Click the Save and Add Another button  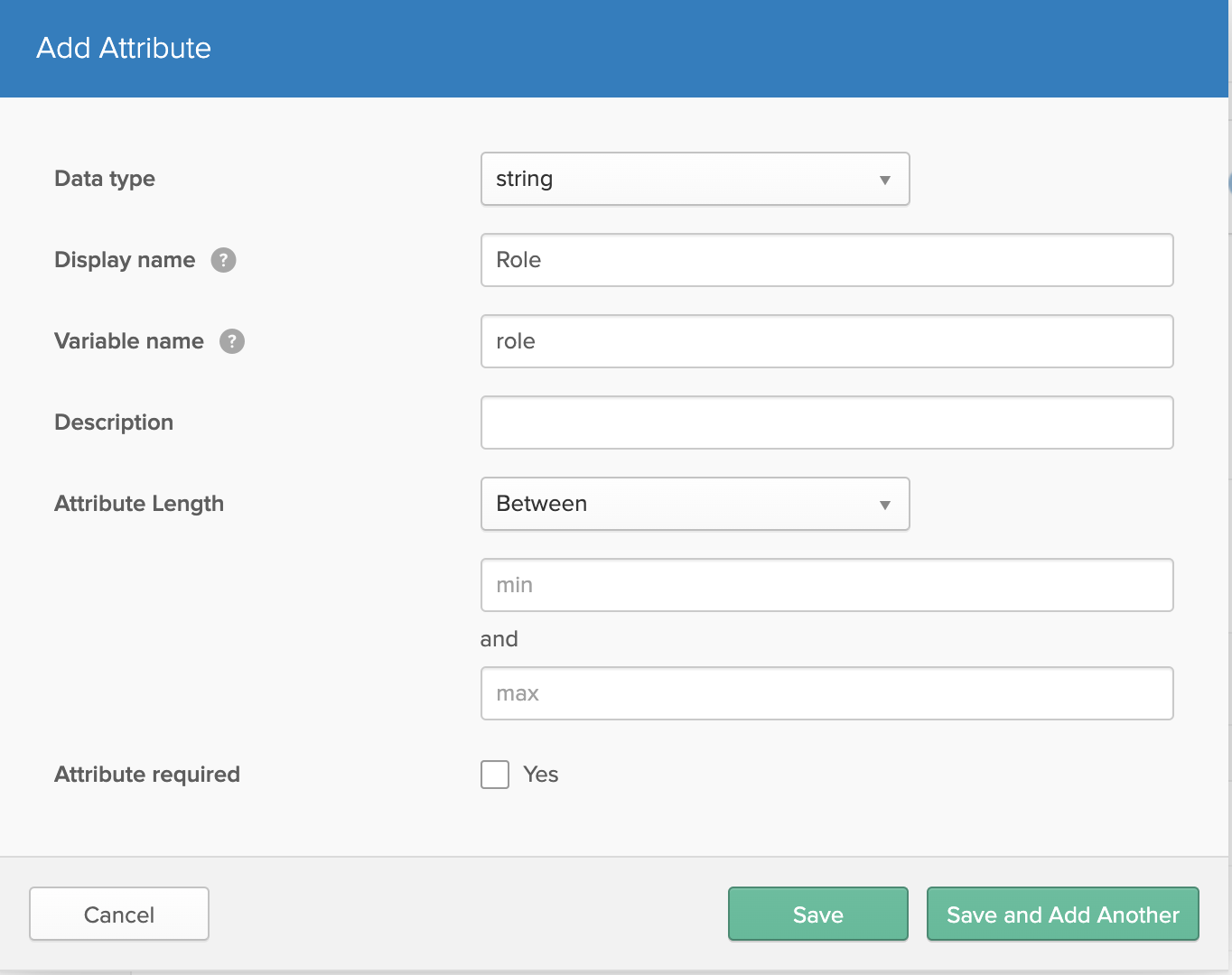[x=1063, y=915]
